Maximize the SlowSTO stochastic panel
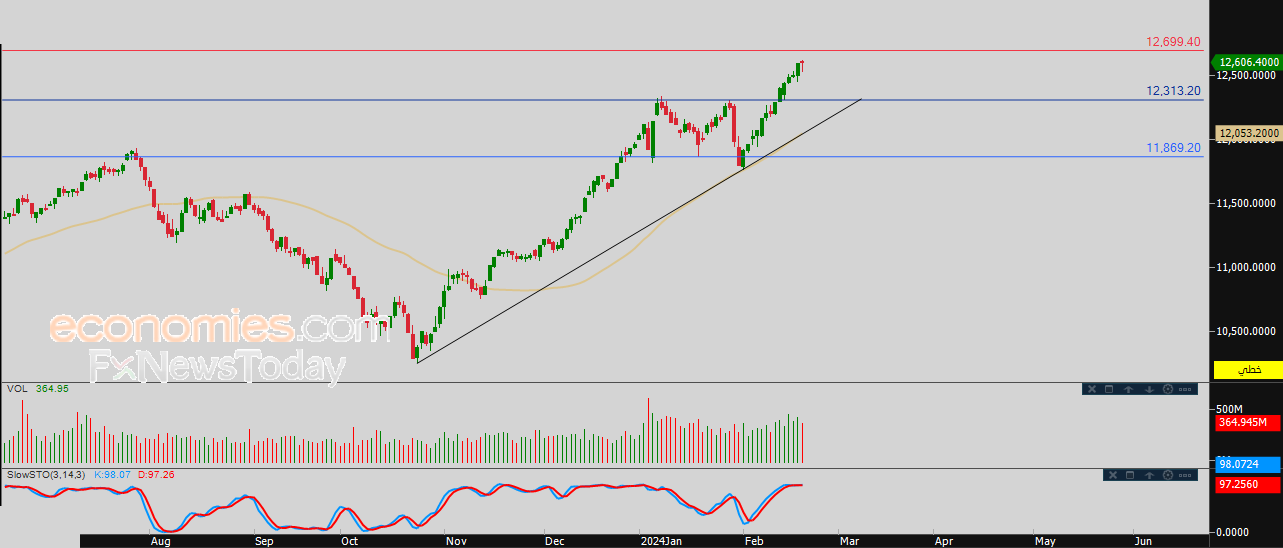Image resolution: width=1283 pixels, height=548 pixels. pyautogui.click(x=1130, y=475)
